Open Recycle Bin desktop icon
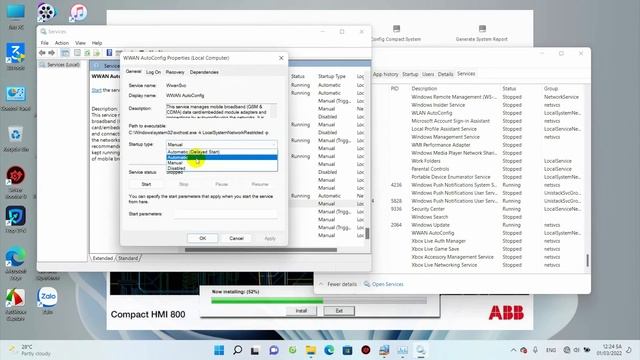Screen dimensions: 640x360 point(16,139)
